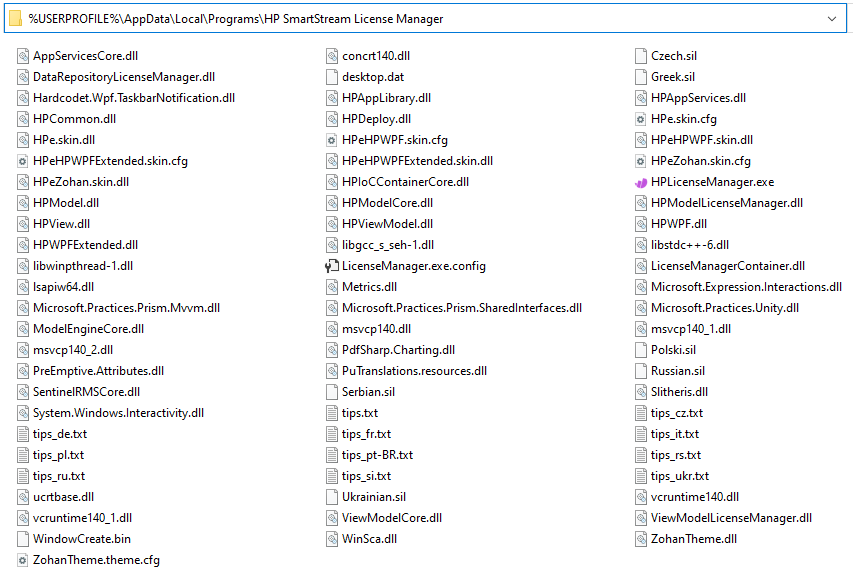This screenshot has height=572, width=853.
Task: Select libwinpthread-1.dll entry
Action: pos(83,266)
